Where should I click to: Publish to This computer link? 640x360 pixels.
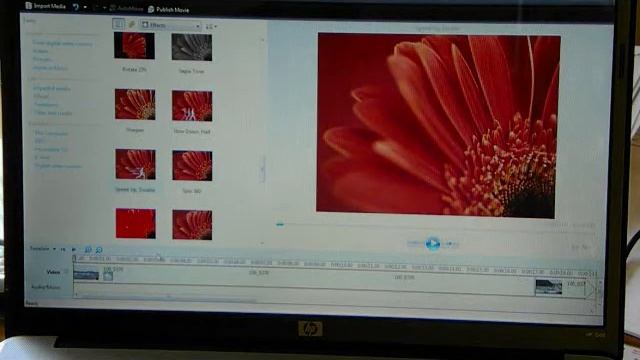click(51, 133)
